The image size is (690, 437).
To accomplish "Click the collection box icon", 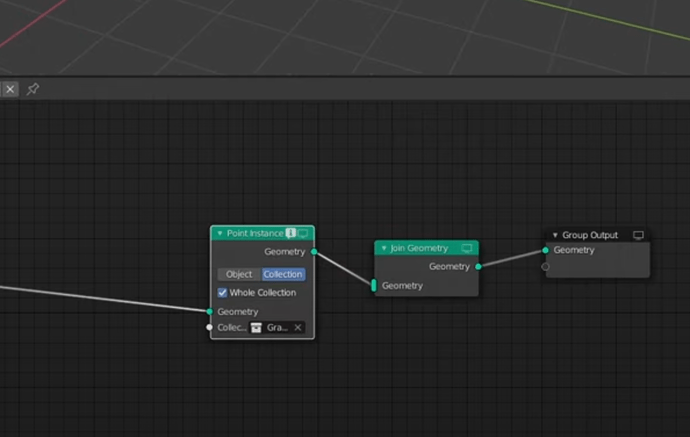I will point(256,327).
